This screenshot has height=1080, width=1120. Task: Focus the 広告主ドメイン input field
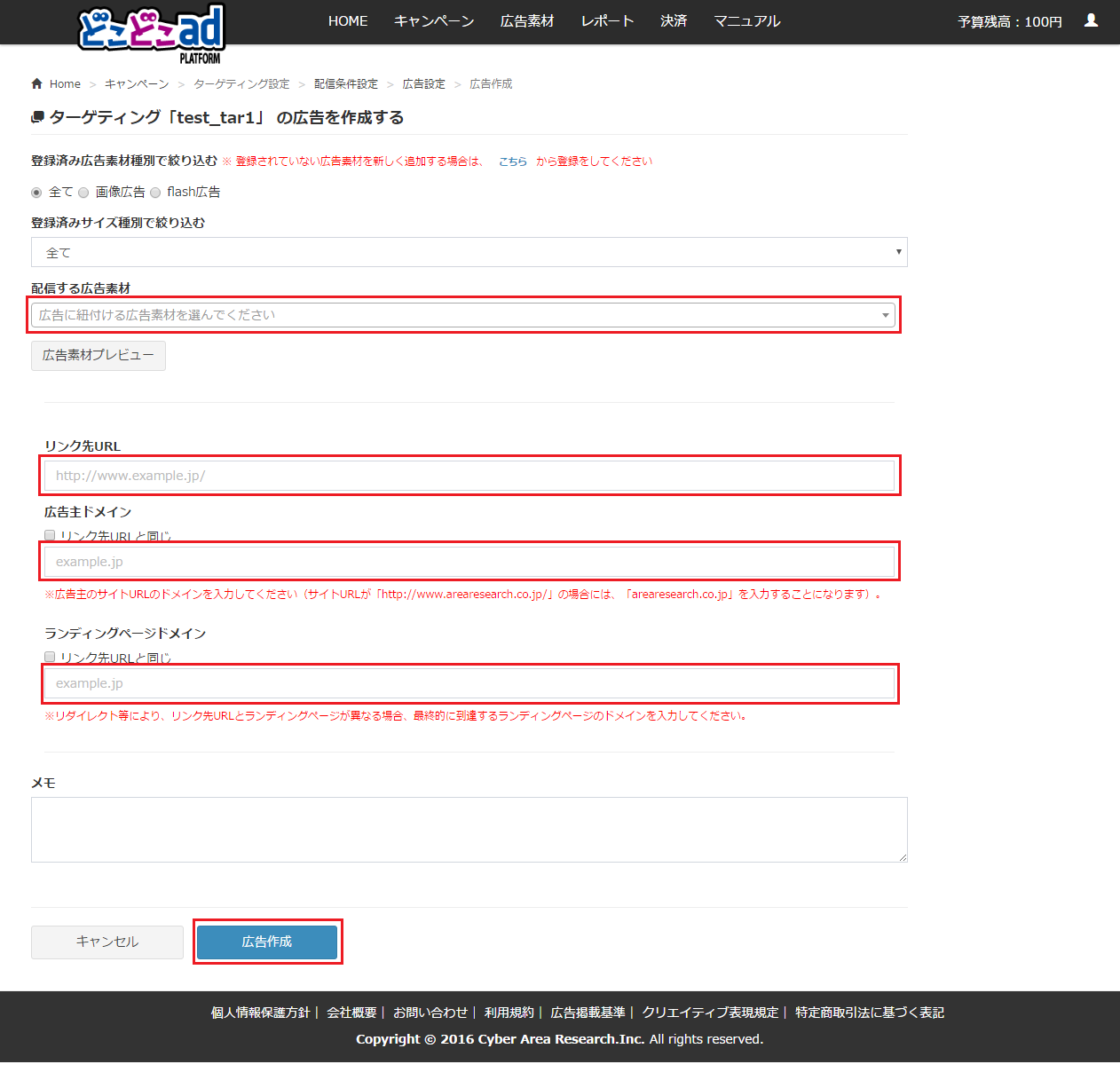pyautogui.click(x=469, y=562)
